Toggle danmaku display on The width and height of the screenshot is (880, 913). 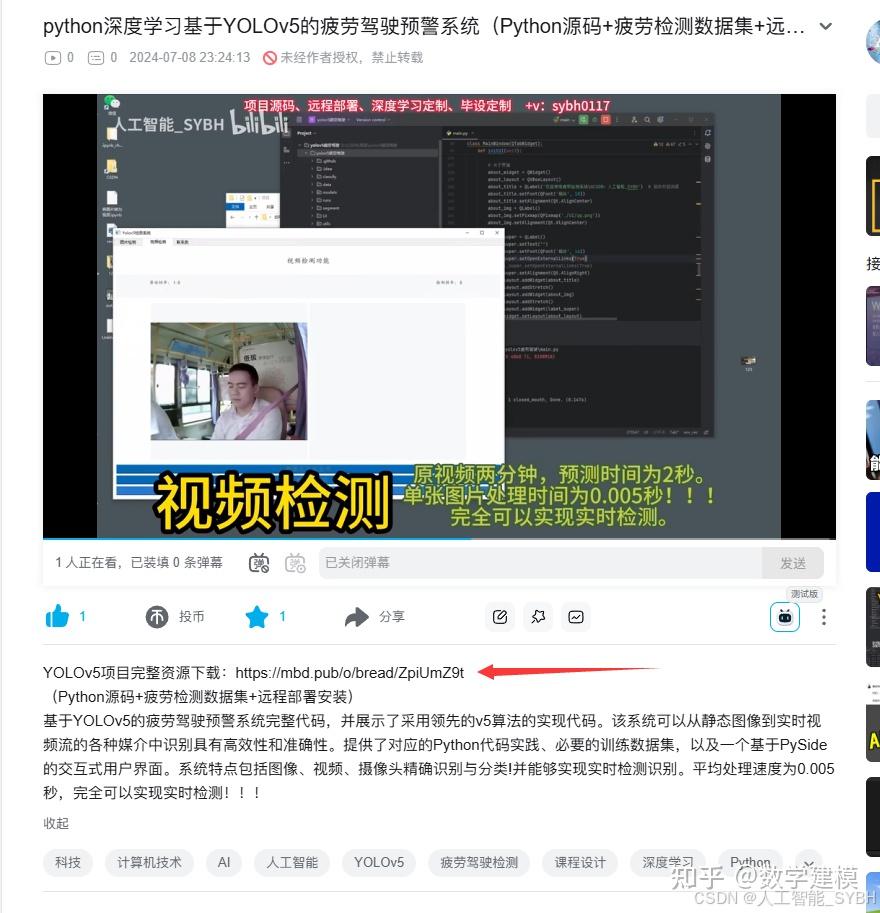[258, 563]
